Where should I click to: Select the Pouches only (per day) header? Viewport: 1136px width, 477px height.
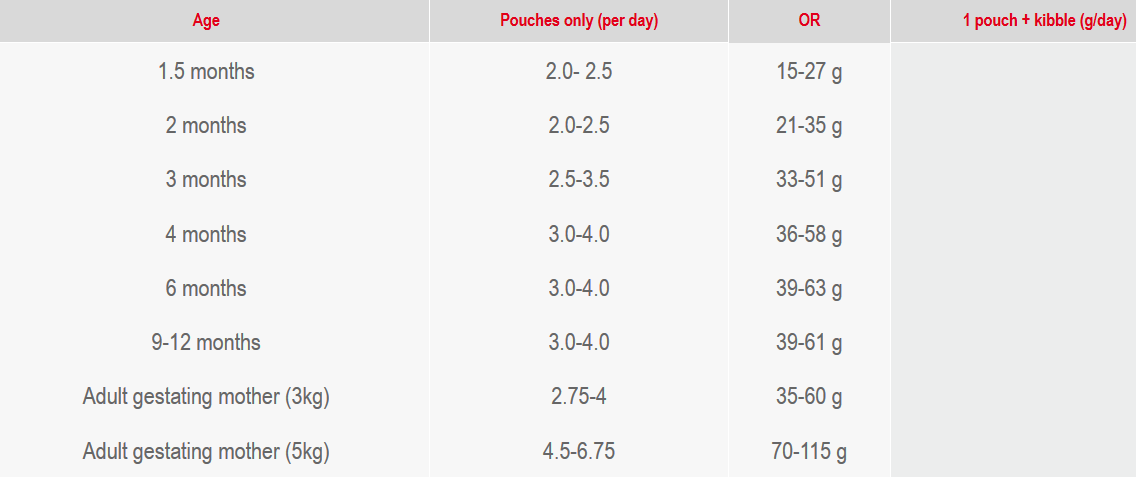(579, 21)
